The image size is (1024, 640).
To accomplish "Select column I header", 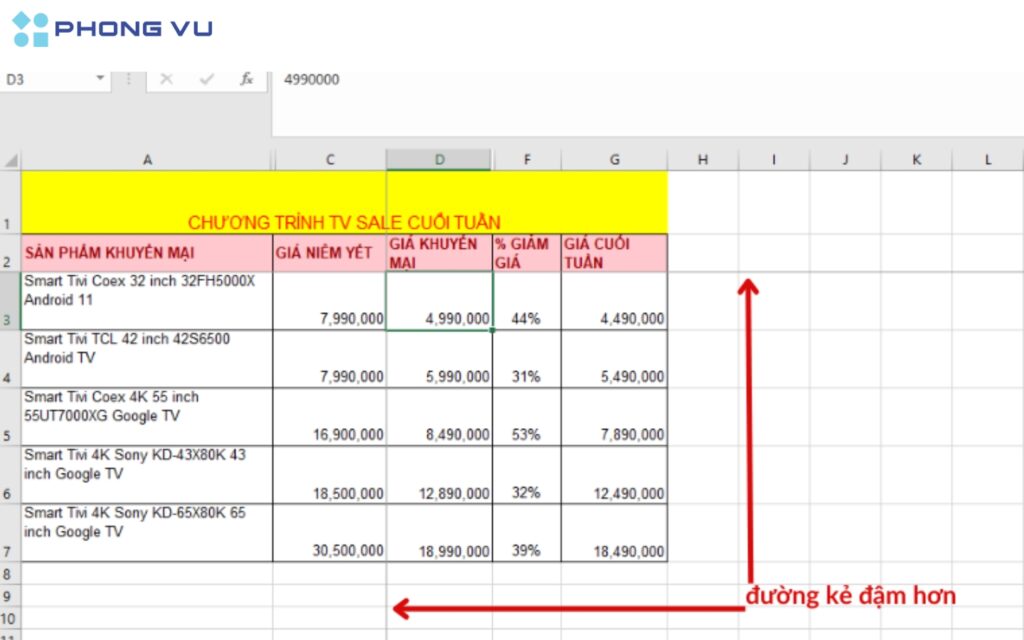I will click(x=774, y=160).
